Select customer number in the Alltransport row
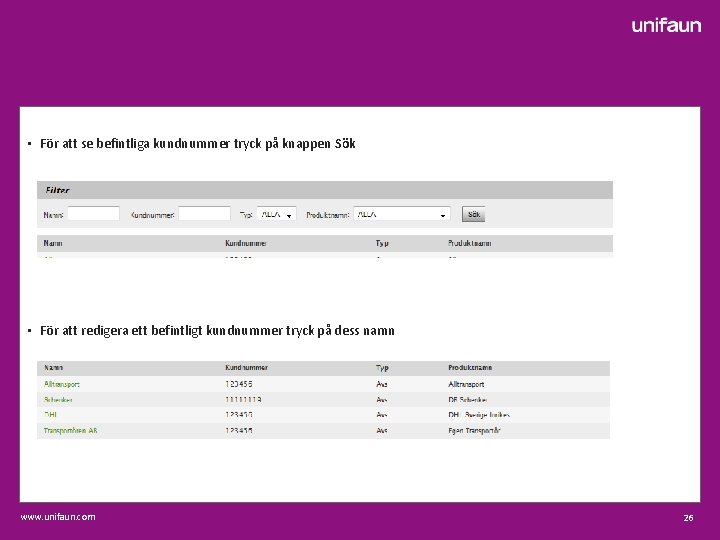Image resolution: width=720 pixels, height=540 pixels. click(x=239, y=384)
